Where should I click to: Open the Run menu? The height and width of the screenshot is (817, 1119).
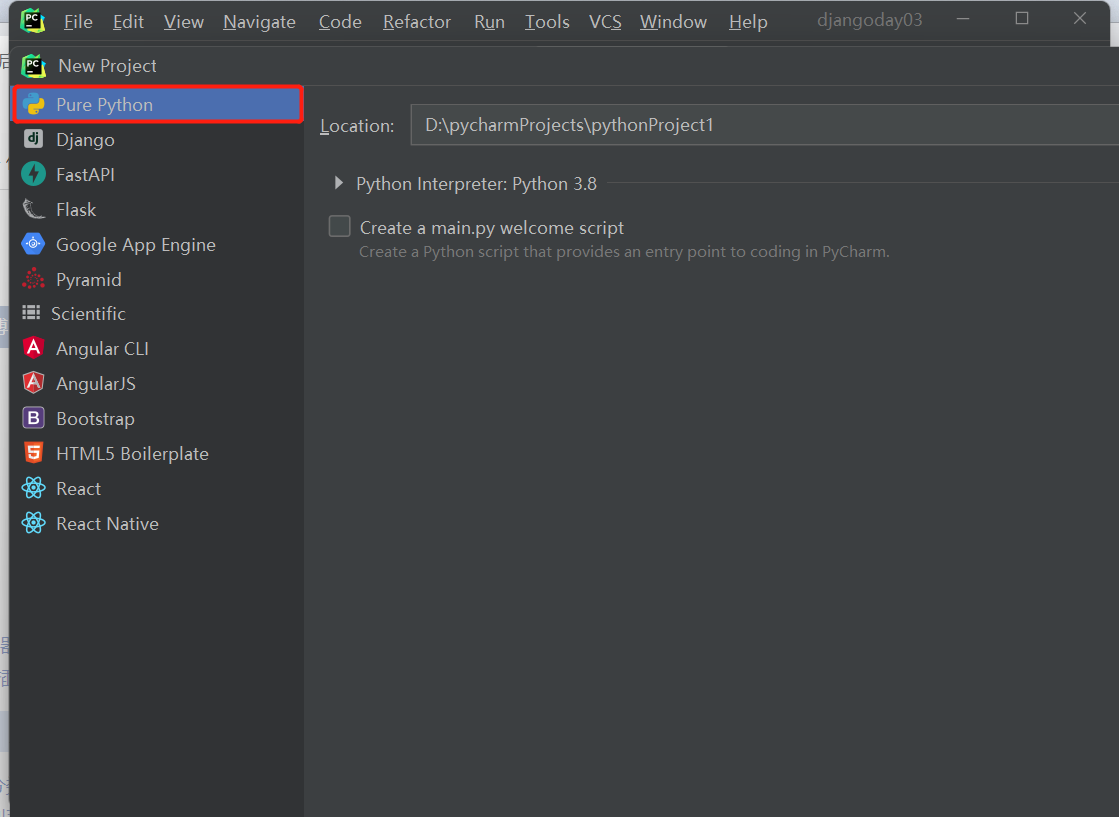(x=490, y=22)
